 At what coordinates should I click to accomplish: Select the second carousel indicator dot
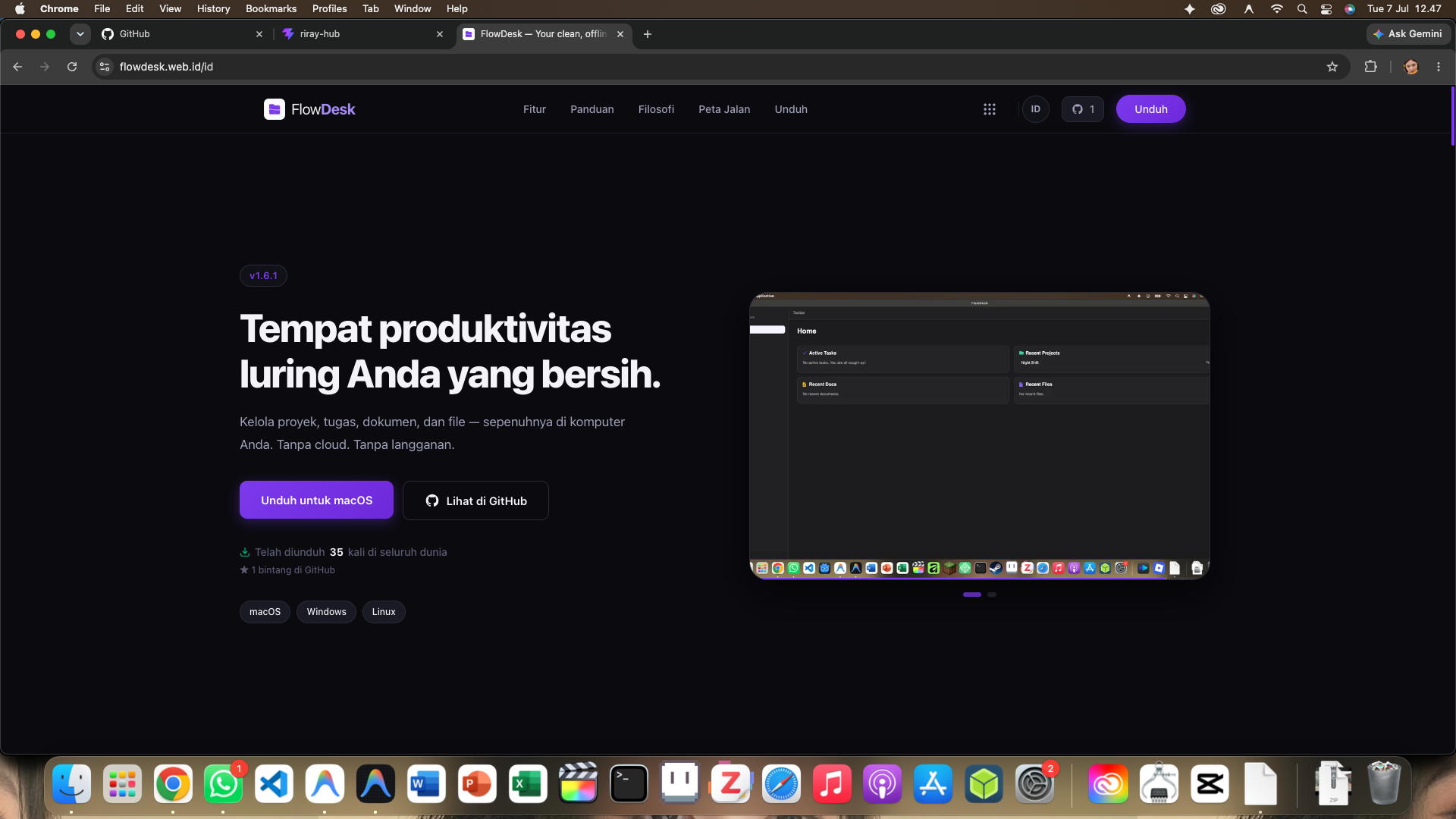992,595
